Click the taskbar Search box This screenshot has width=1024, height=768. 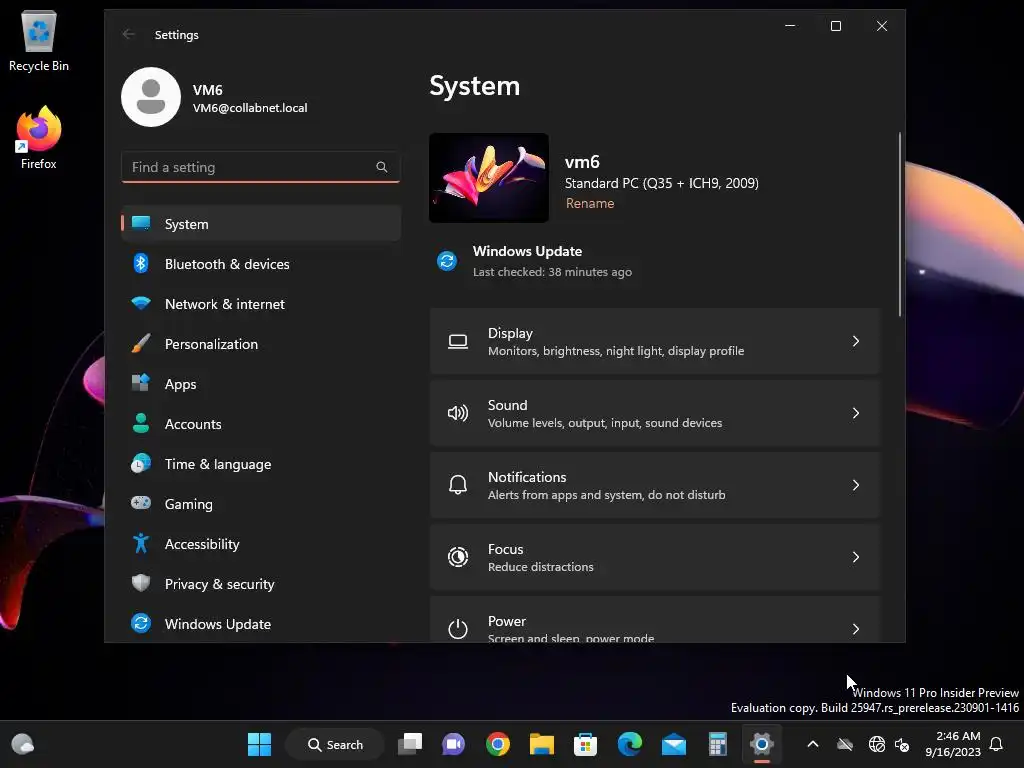335,744
